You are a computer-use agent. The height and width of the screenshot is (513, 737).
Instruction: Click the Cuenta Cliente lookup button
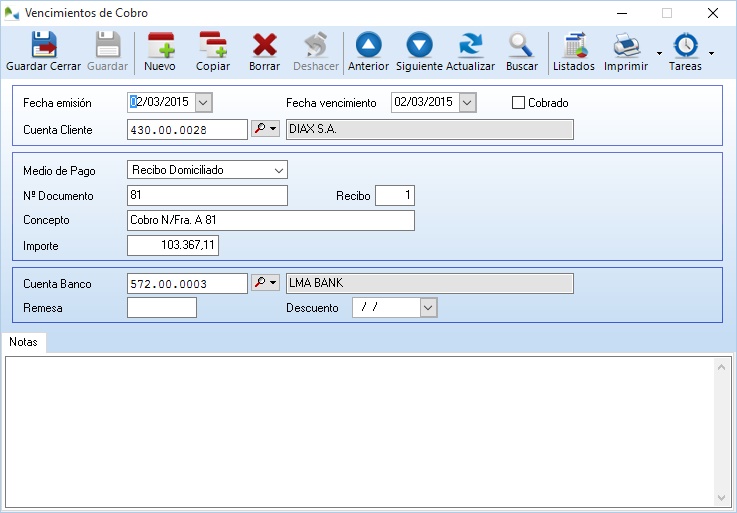265,129
